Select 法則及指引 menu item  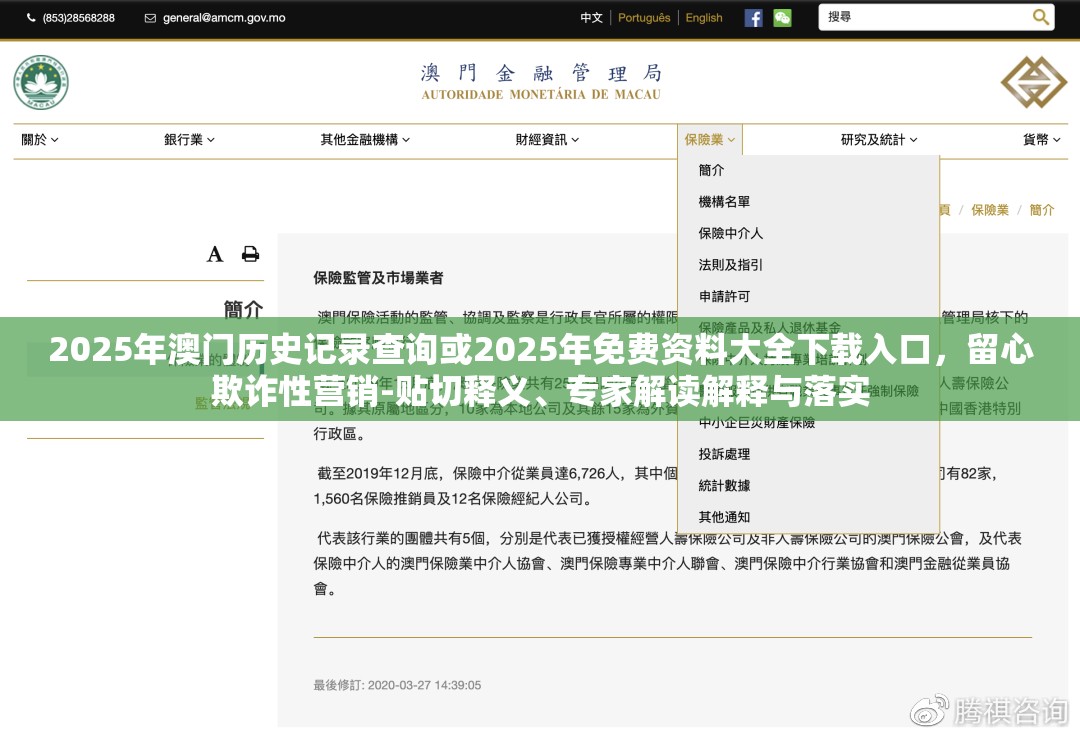tap(731, 265)
